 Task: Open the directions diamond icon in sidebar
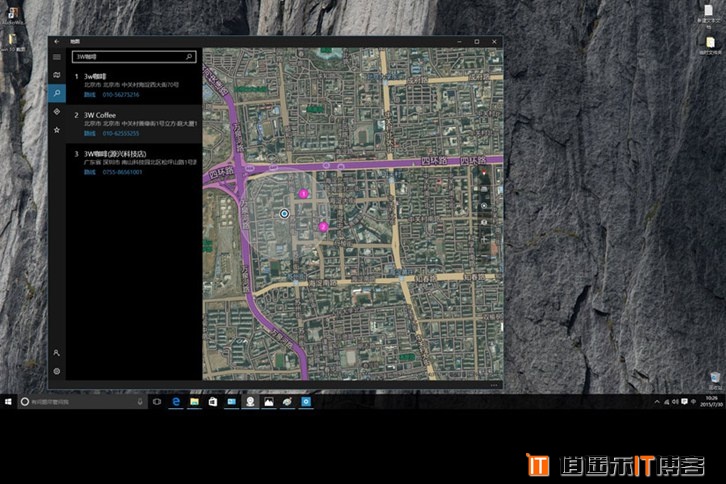[56, 112]
